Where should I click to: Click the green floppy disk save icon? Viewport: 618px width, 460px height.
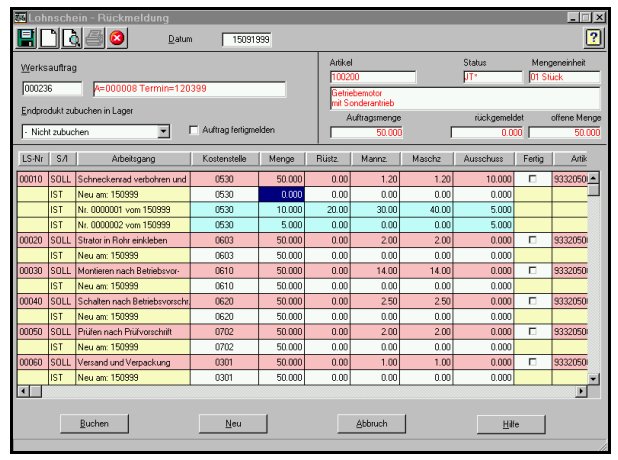coord(26,39)
